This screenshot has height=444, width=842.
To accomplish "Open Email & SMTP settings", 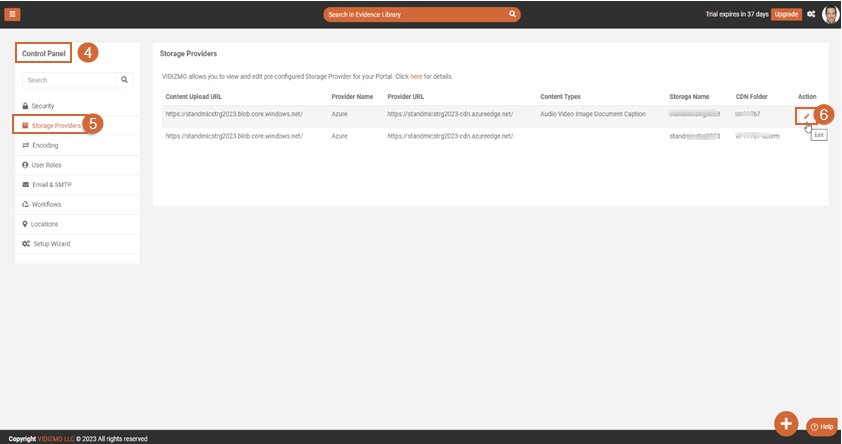I will point(51,185).
